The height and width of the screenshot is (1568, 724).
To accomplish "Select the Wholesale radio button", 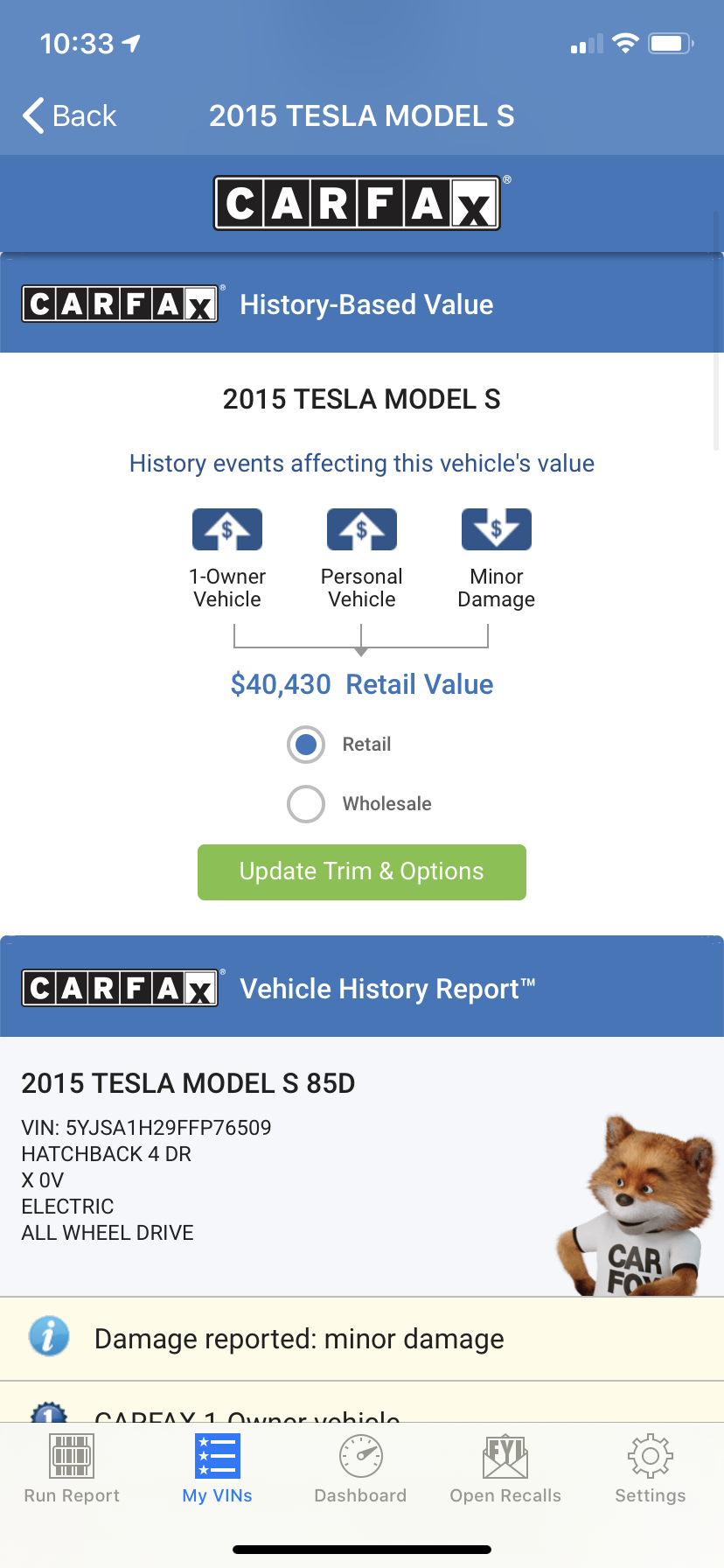I will click(x=306, y=804).
